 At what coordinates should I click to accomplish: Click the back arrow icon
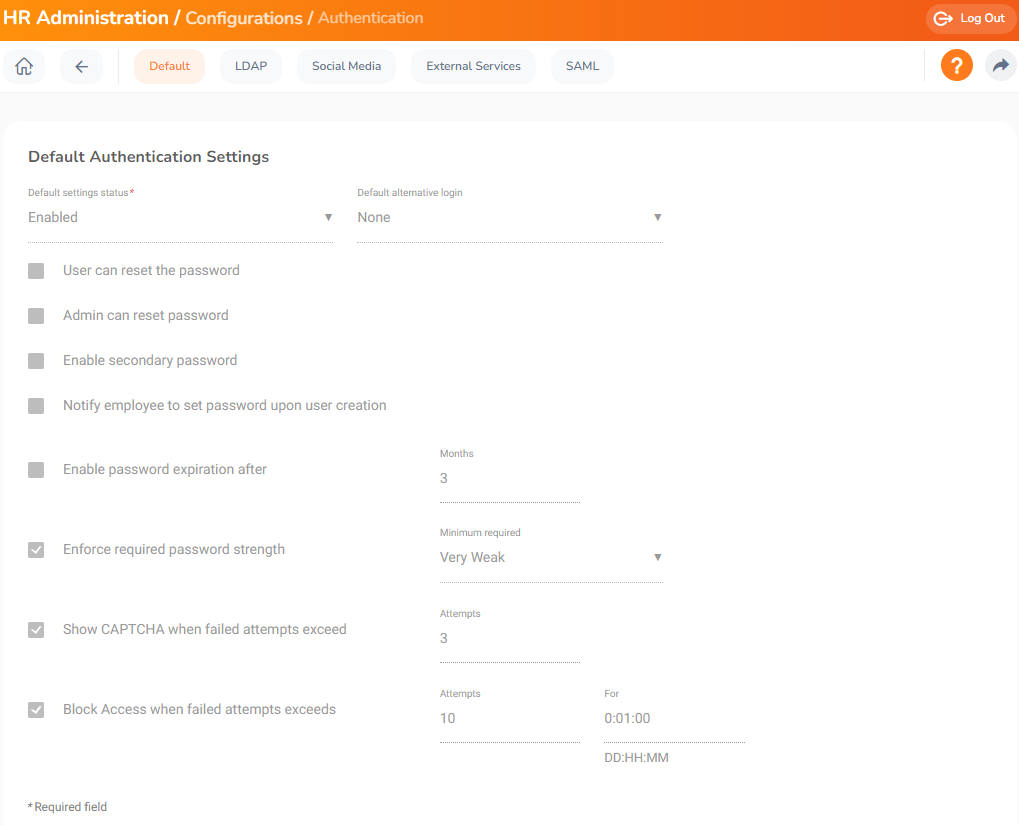(x=81, y=66)
